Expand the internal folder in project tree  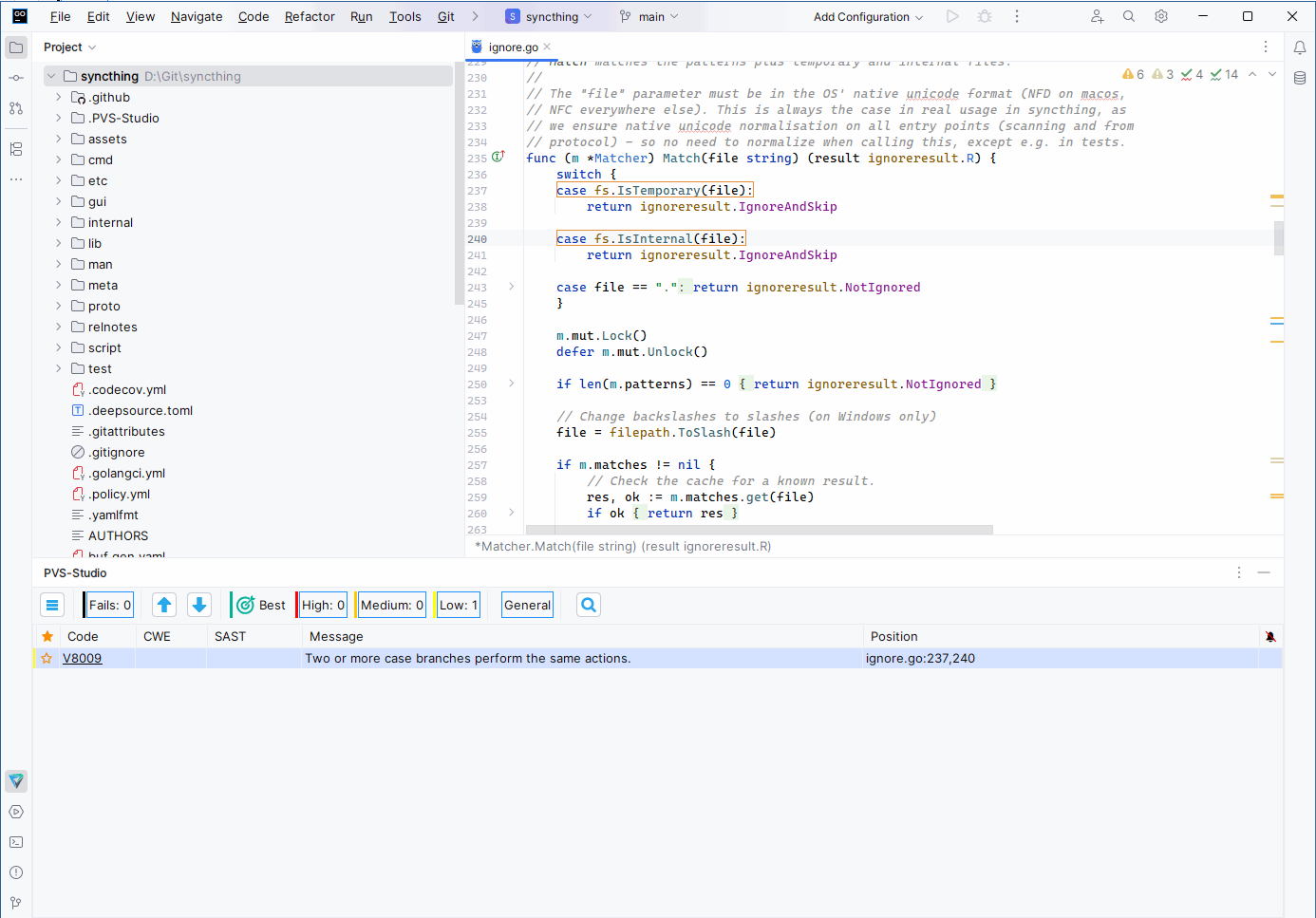[59, 223]
